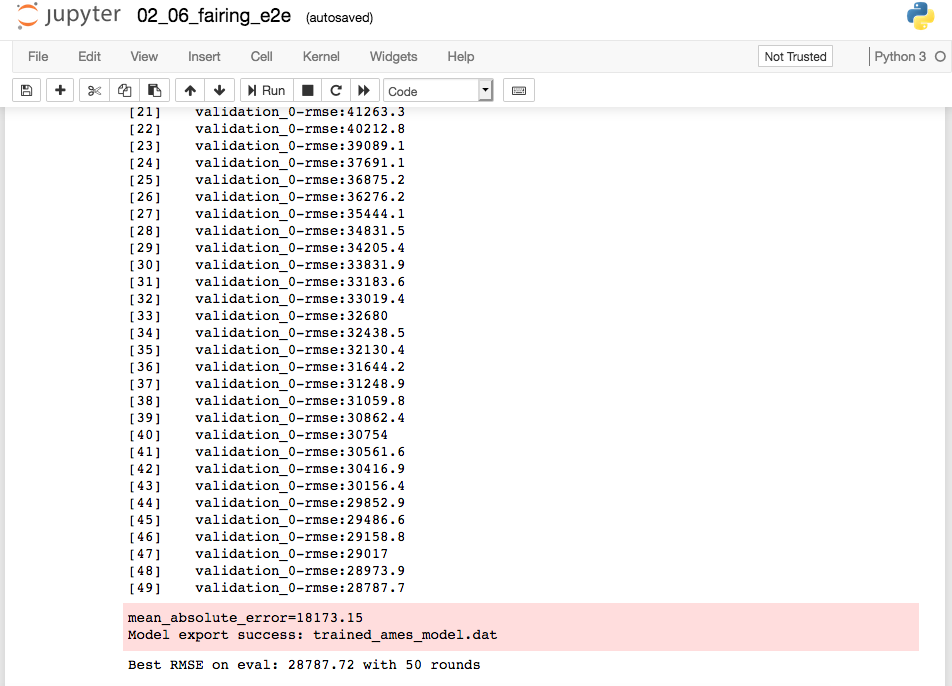Go to Jupyter home via logo
Screen dimensions: 952x686
tap(69, 17)
